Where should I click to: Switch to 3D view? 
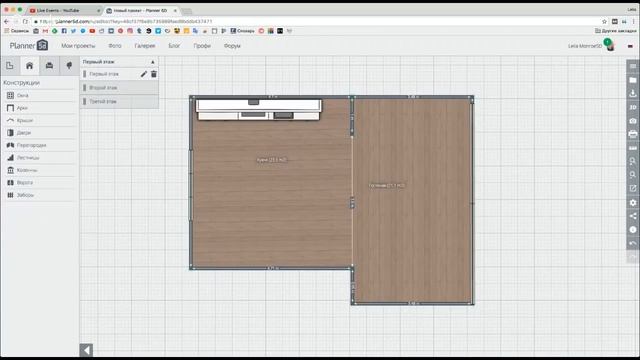633,107
